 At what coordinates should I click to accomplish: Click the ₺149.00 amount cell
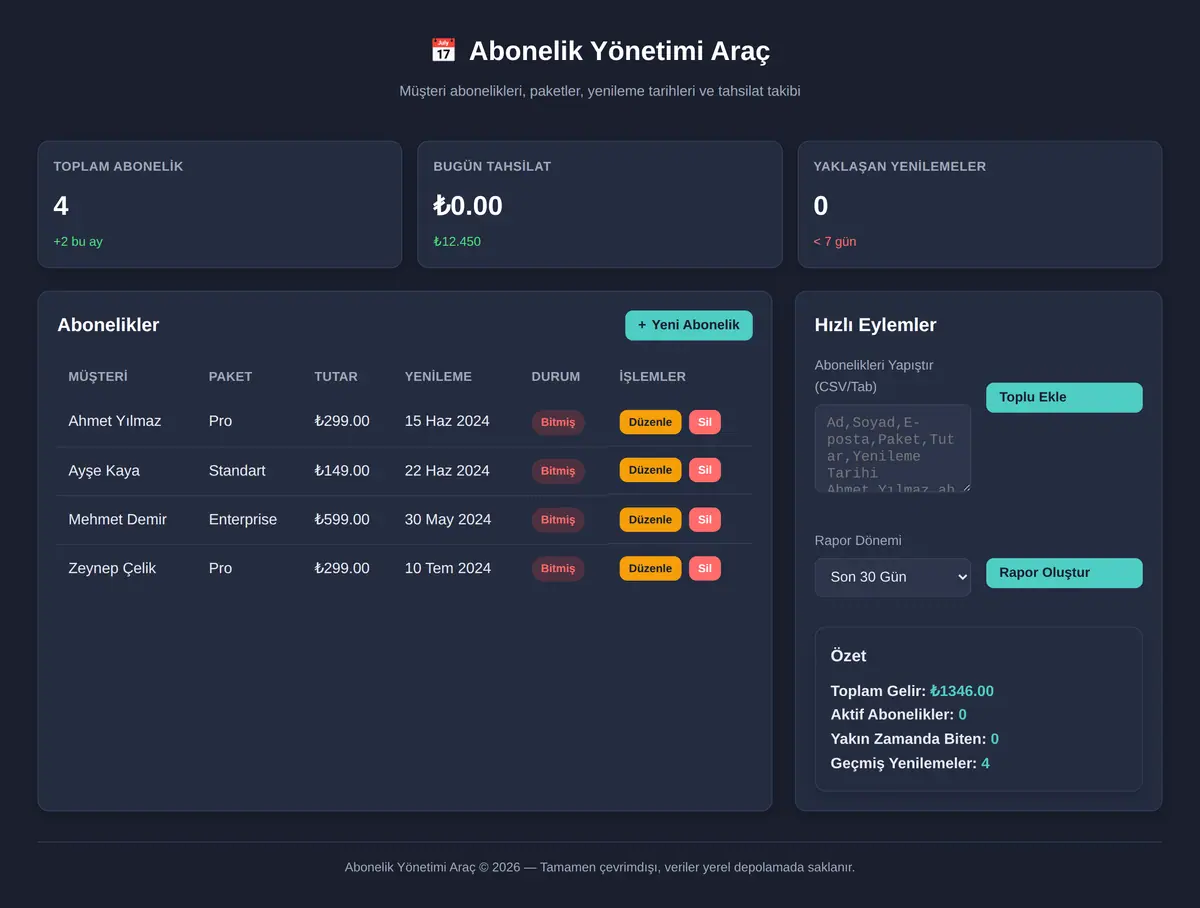pos(342,470)
